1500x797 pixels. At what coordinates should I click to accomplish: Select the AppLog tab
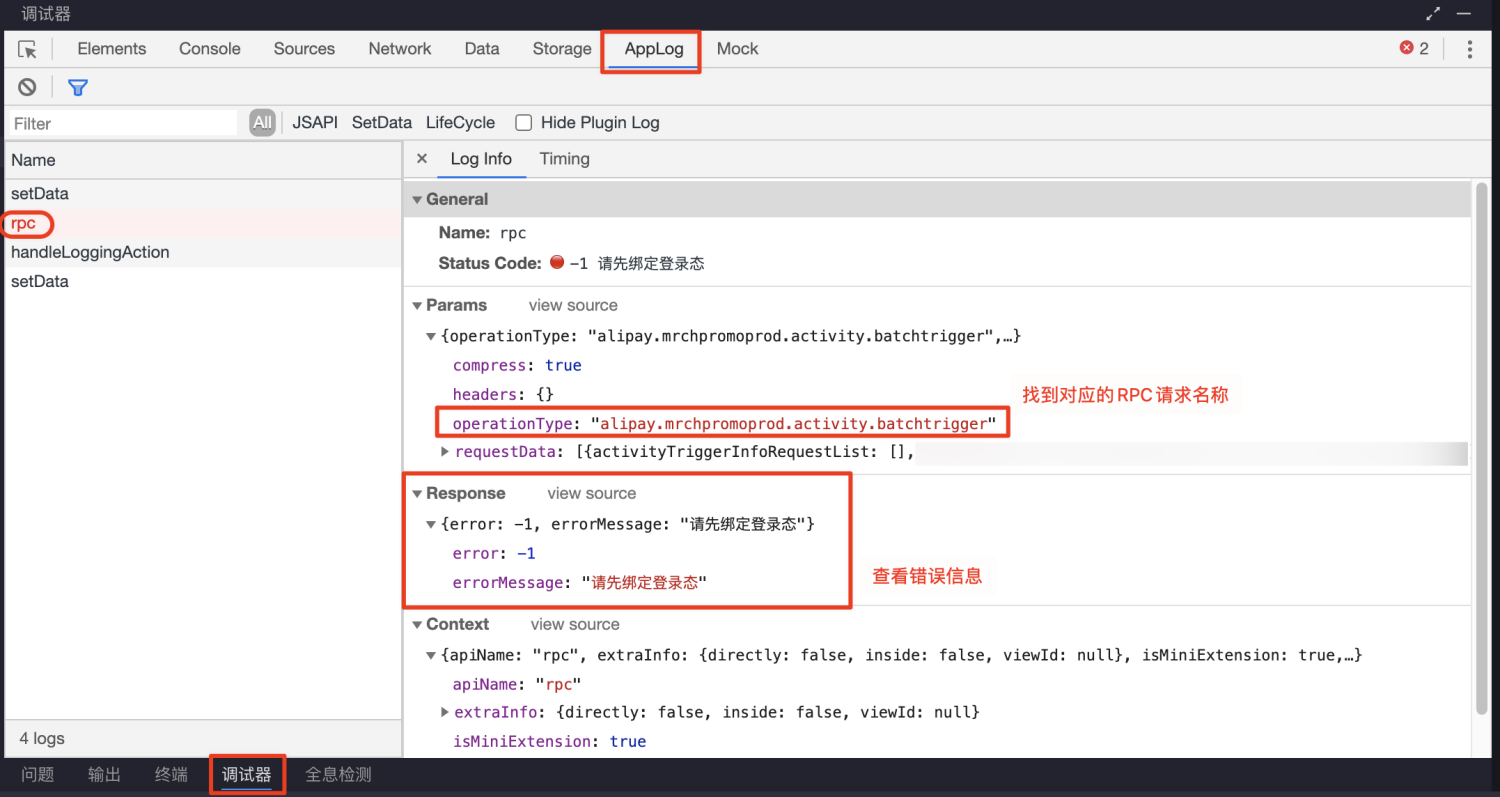pyautogui.click(x=654, y=48)
